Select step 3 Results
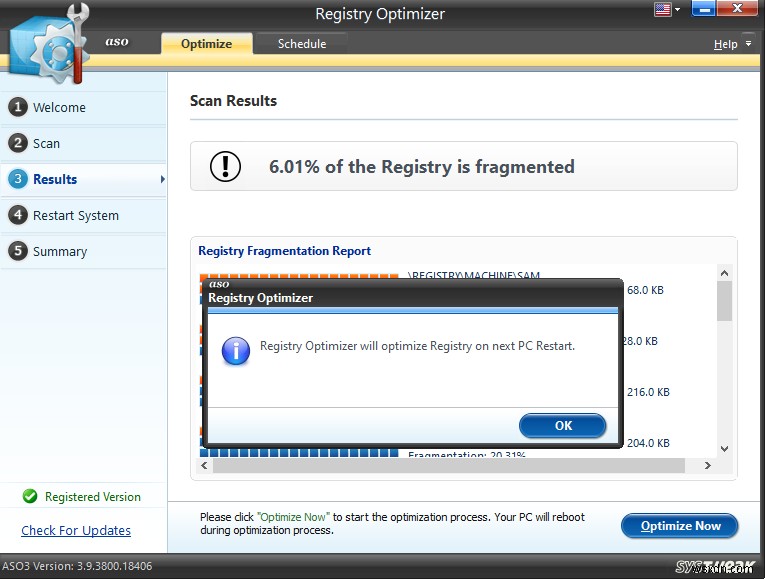 coord(83,180)
